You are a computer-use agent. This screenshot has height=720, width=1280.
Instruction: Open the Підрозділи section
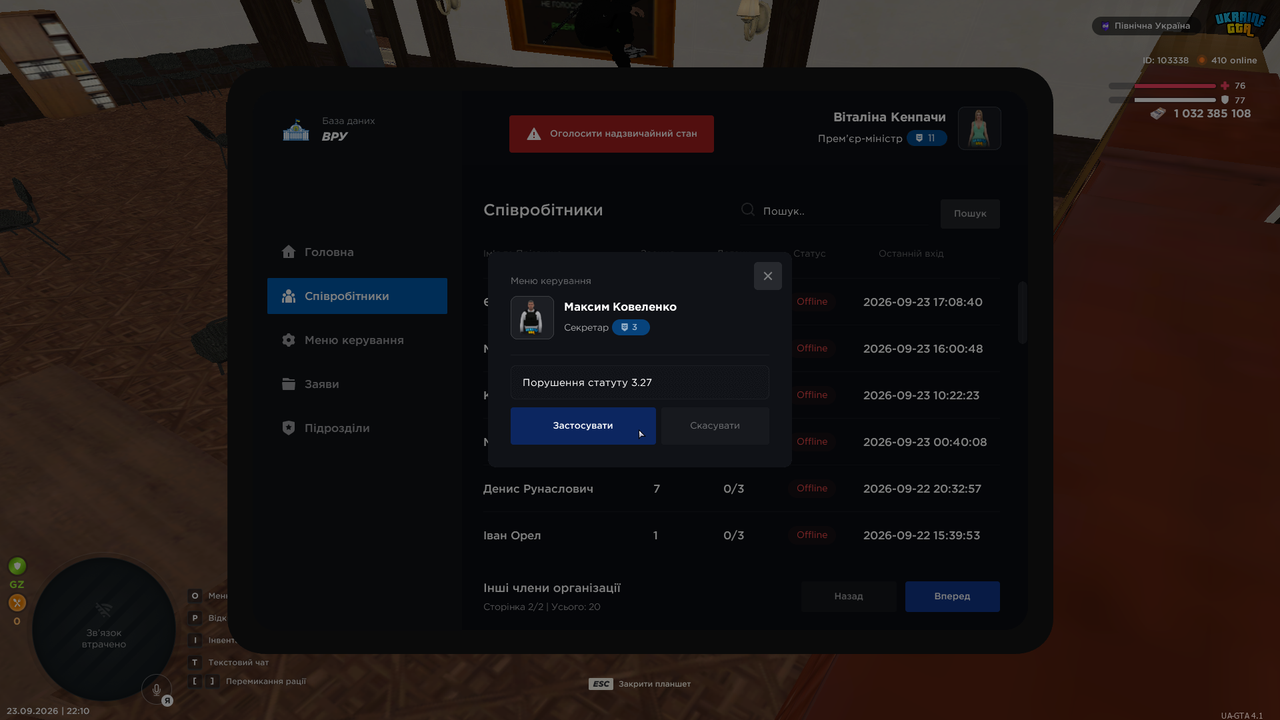click(357, 428)
